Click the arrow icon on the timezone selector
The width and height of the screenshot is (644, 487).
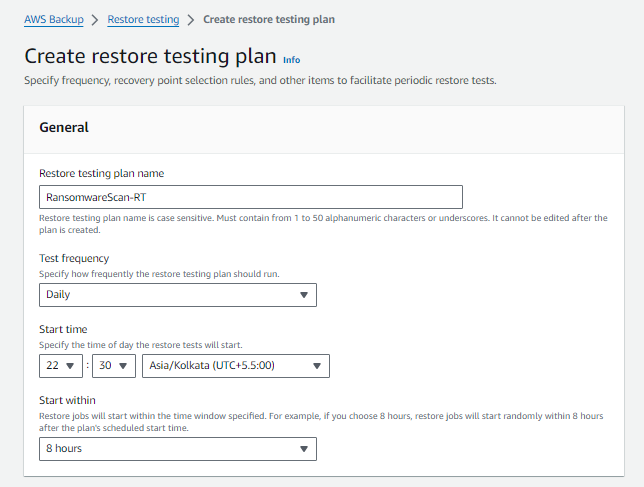317,366
